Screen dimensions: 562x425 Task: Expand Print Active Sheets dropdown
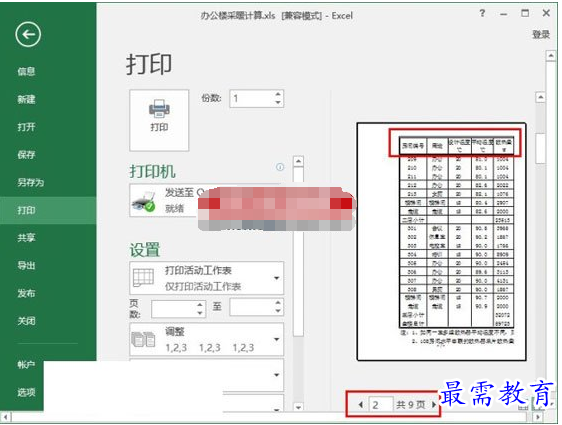(206, 278)
